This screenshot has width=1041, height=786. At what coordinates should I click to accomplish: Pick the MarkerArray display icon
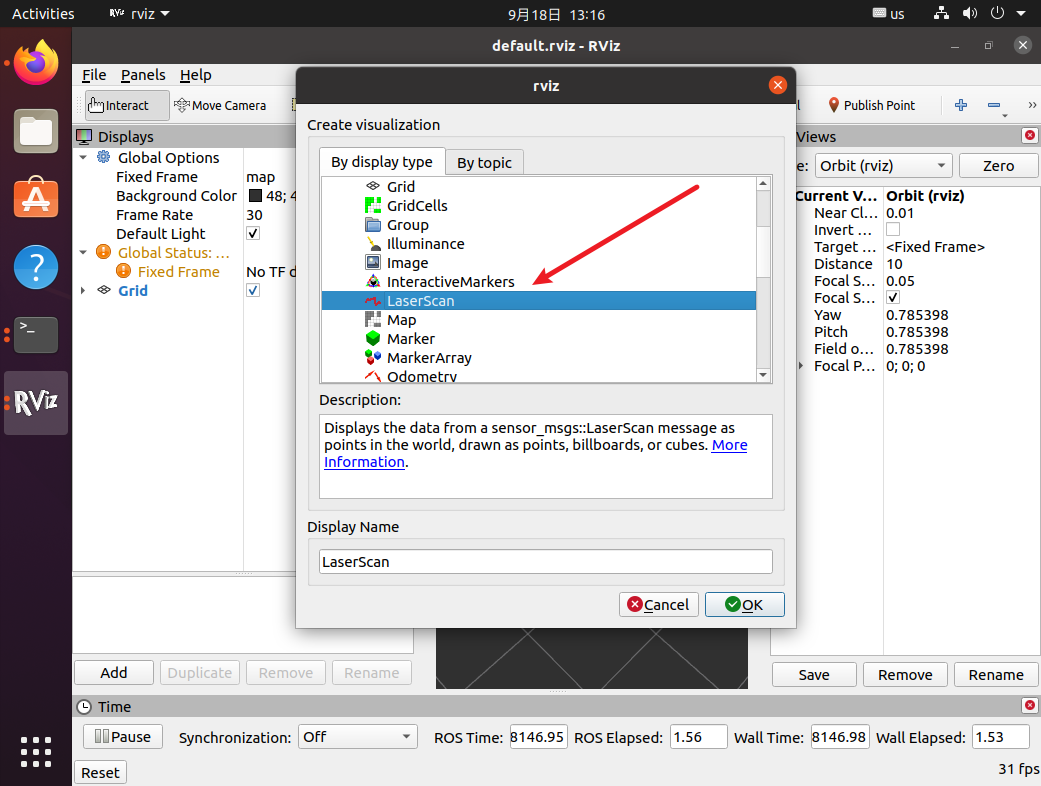[373, 358]
